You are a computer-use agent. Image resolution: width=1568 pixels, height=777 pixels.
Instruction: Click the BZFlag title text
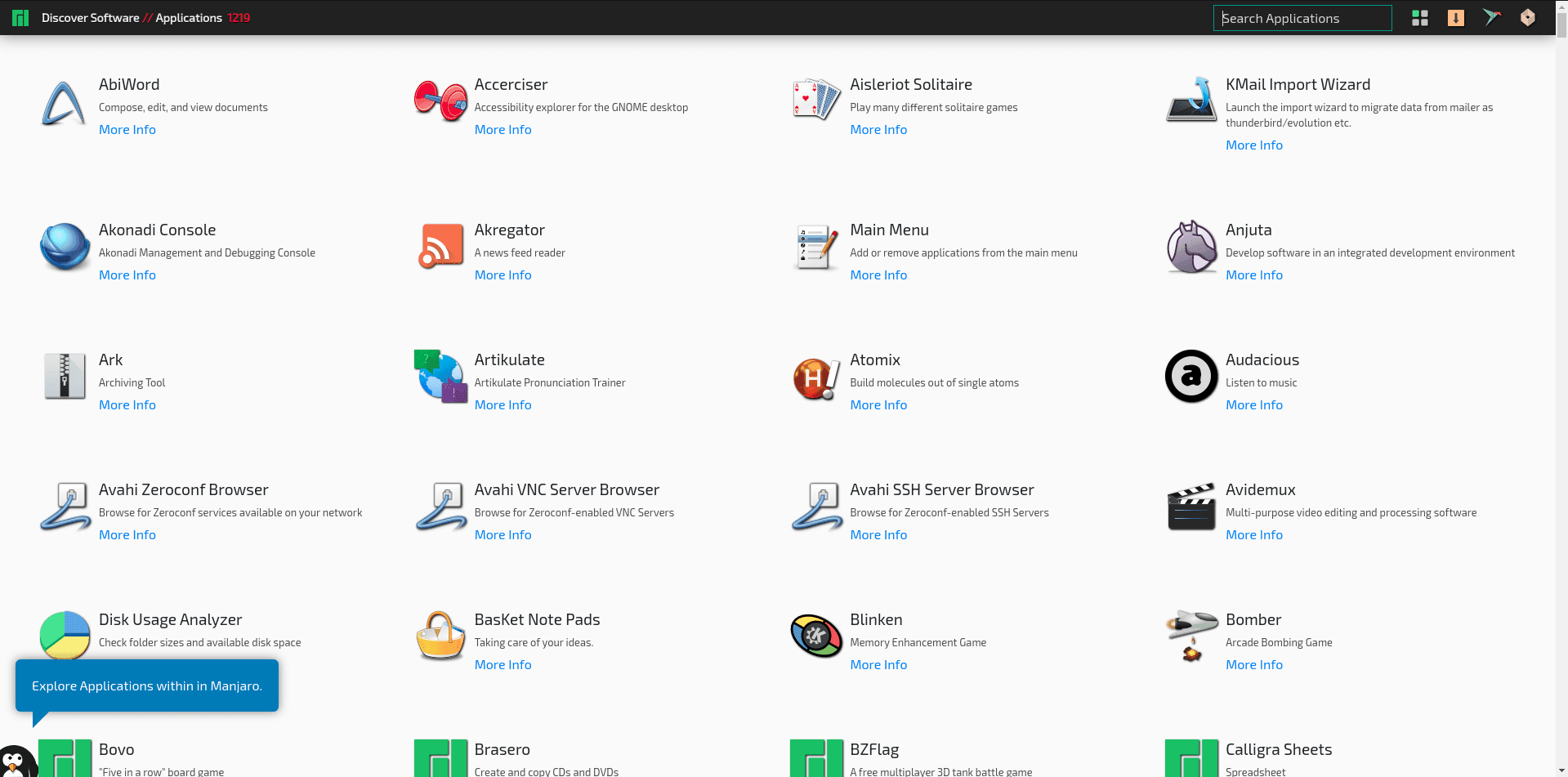874,749
